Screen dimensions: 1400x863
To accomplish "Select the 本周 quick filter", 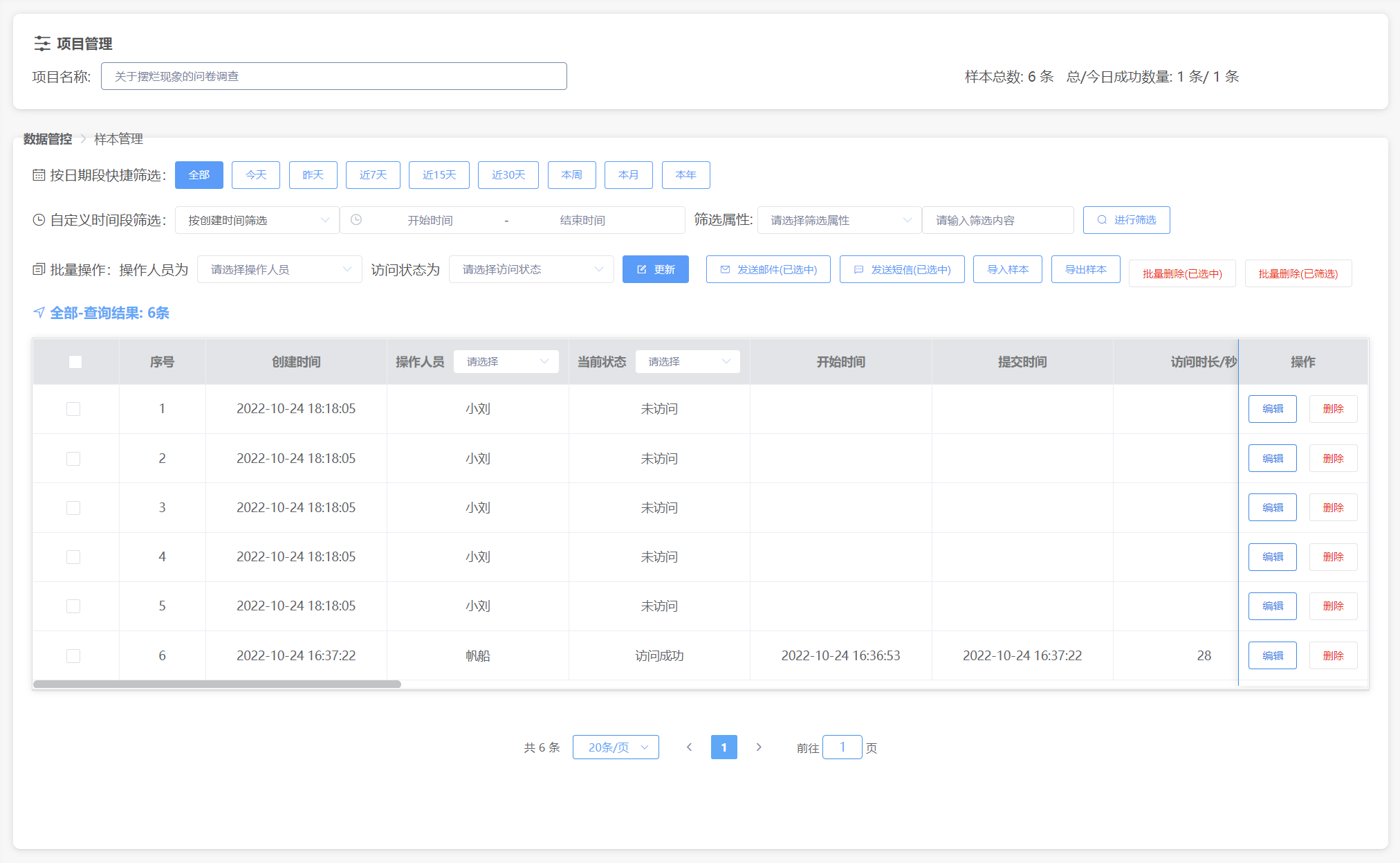I will [x=572, y=175].
